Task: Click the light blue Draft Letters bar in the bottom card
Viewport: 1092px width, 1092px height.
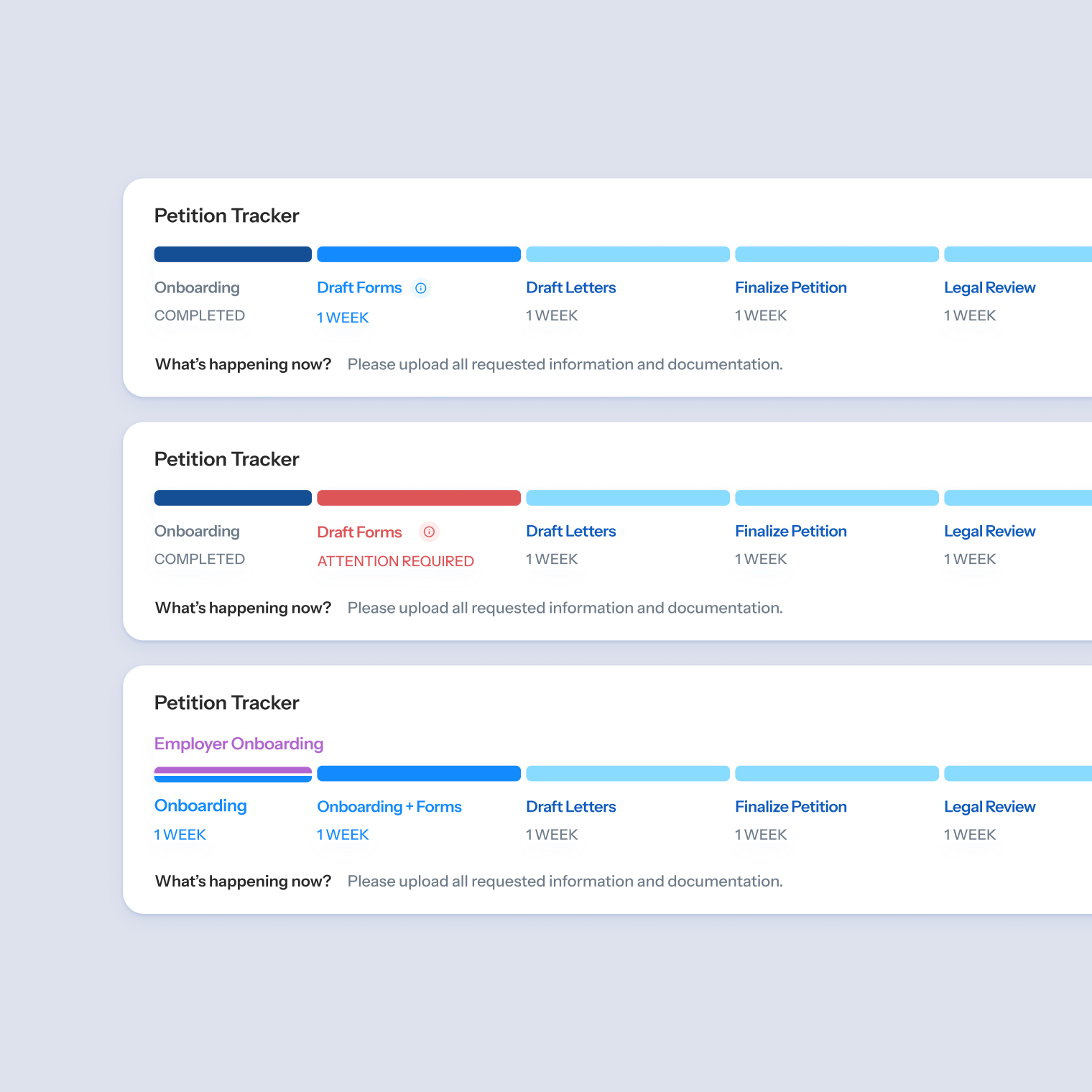Action: coord(627,774)
